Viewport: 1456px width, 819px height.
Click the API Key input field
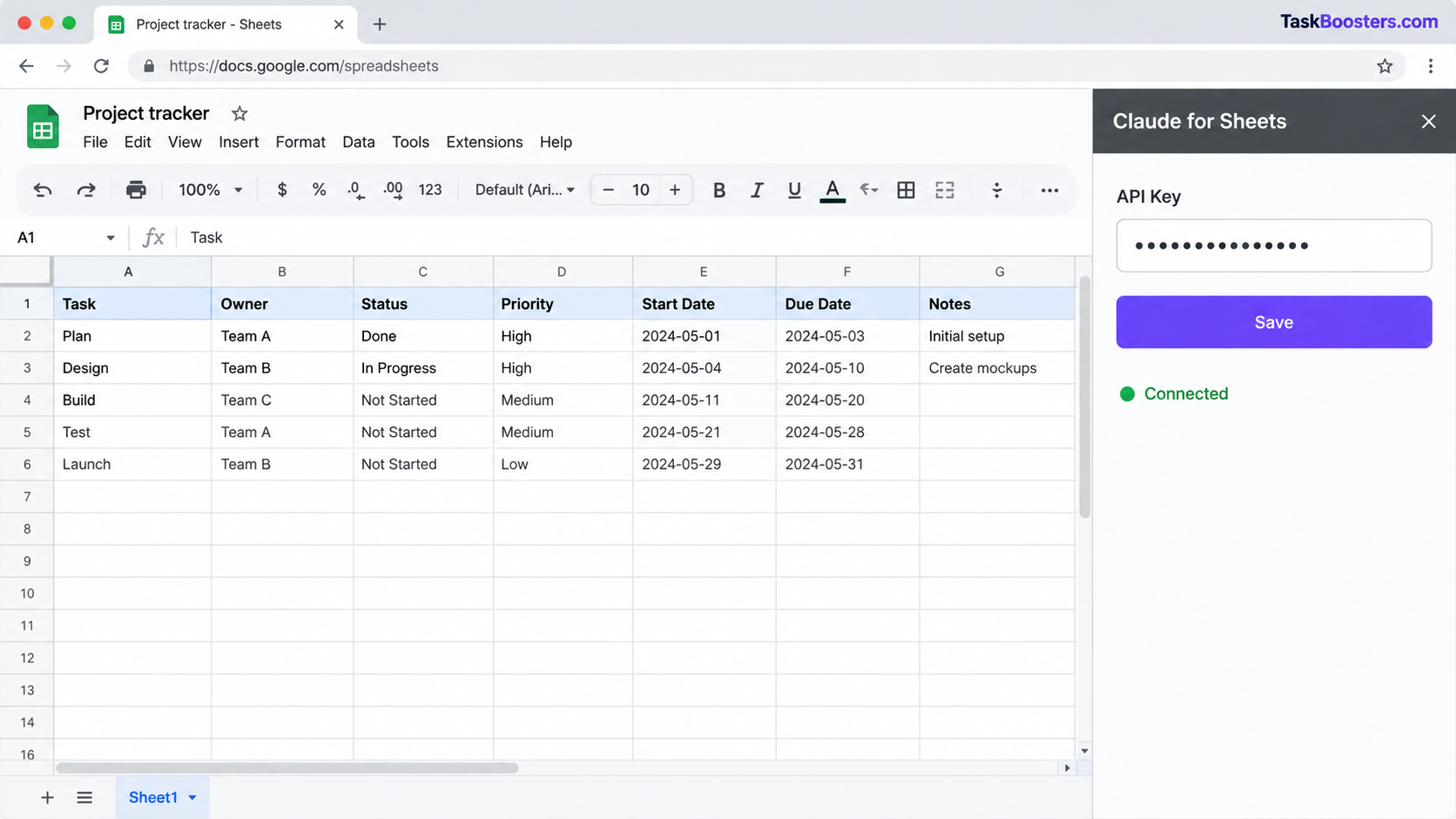[x=1274, y=245]
